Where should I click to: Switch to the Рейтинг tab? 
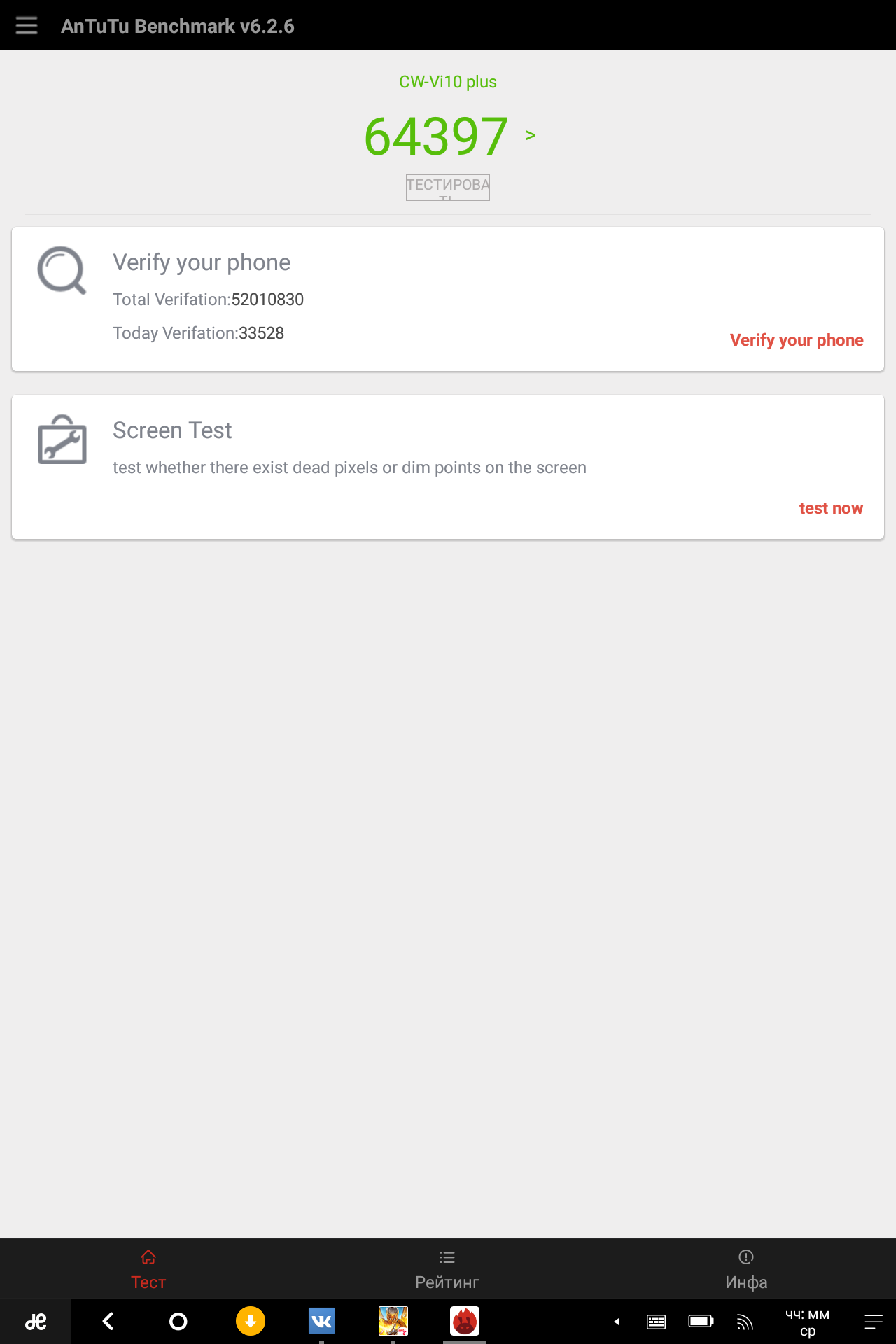[447, 1269]
